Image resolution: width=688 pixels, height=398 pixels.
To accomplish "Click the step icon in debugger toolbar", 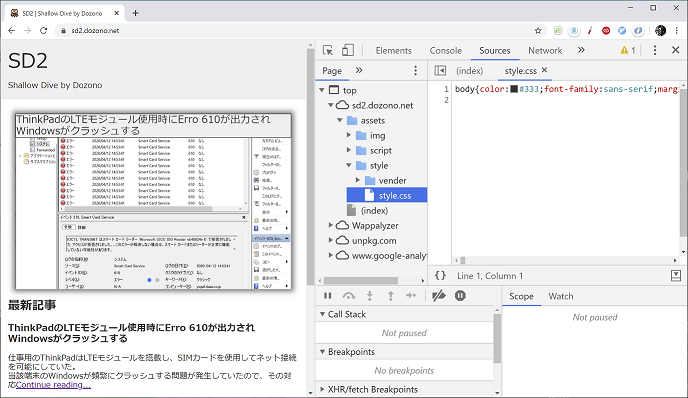I will [411, 295].
